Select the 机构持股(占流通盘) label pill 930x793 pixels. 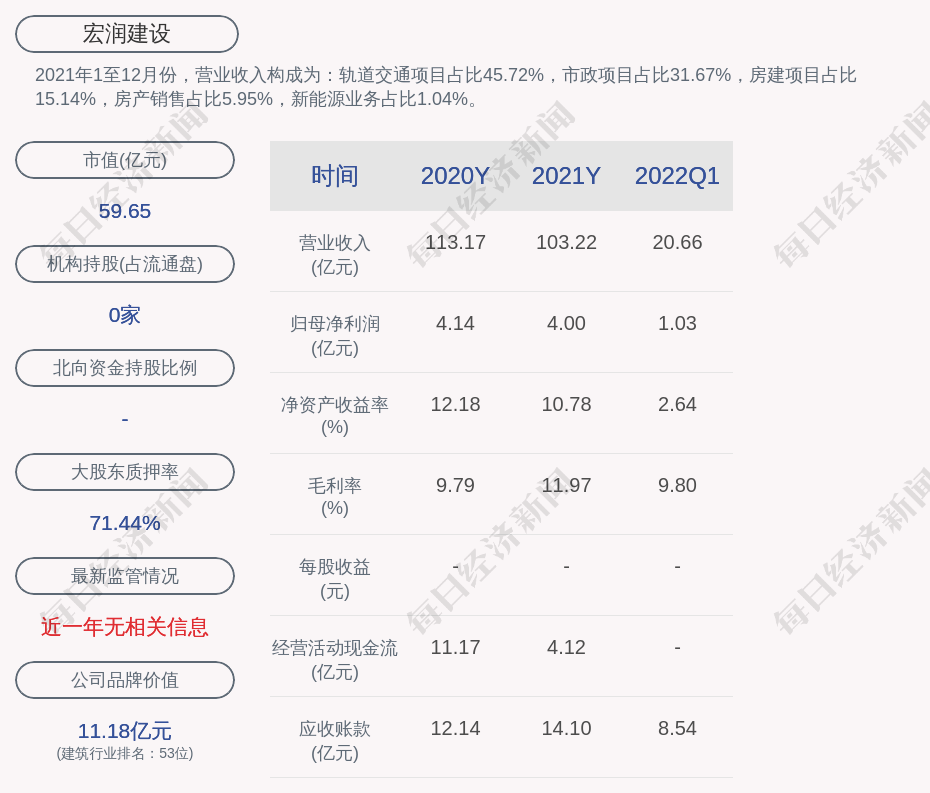pos(125,264)
